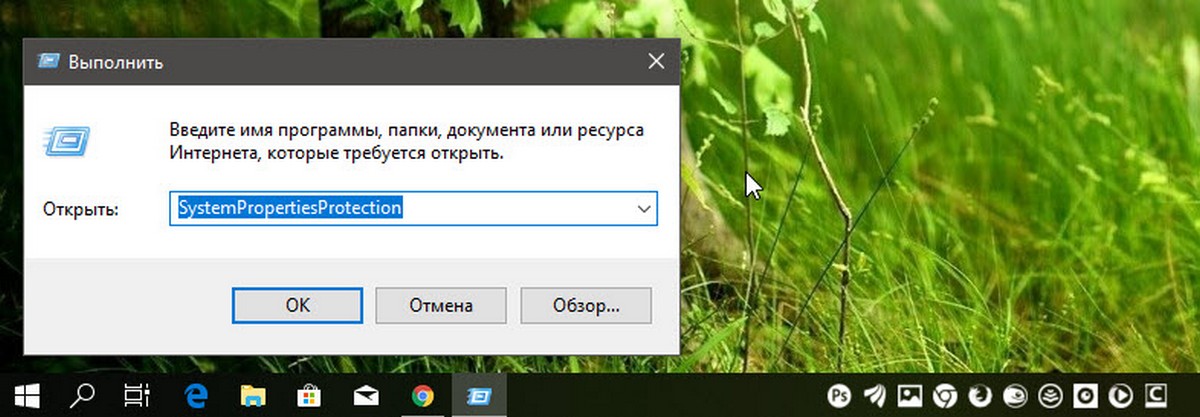The image size is (1200, 417).
Task: Close the Выполнить dialog
Action: (x=656, y=62)
